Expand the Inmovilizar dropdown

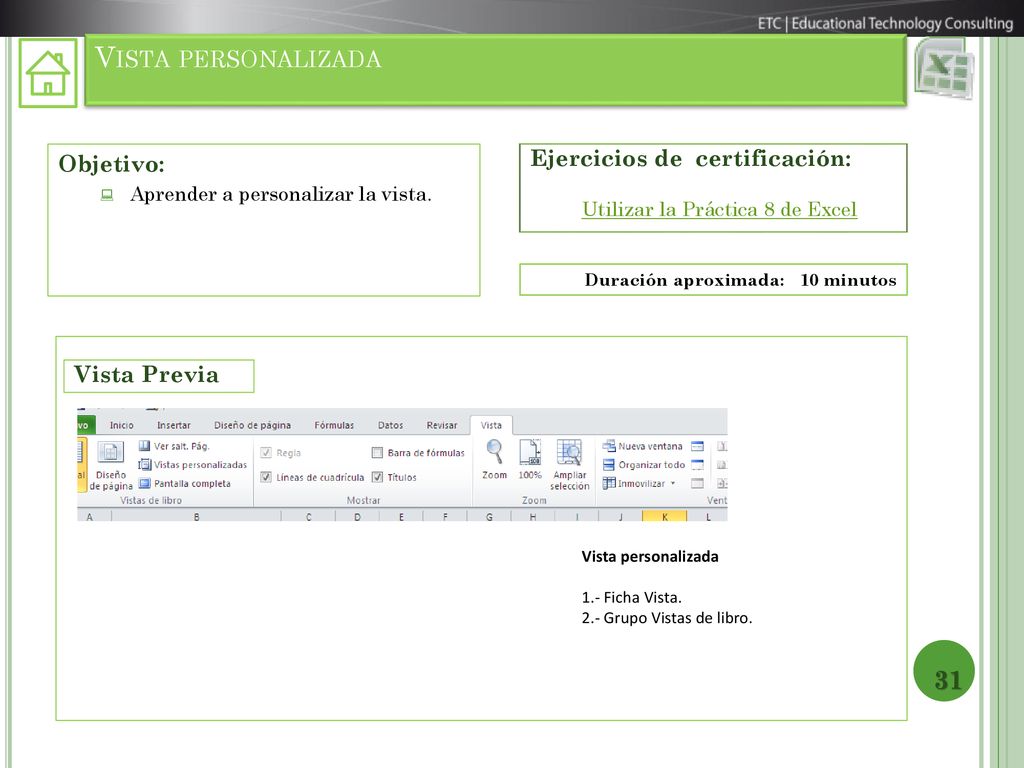(x=673, y=483)
